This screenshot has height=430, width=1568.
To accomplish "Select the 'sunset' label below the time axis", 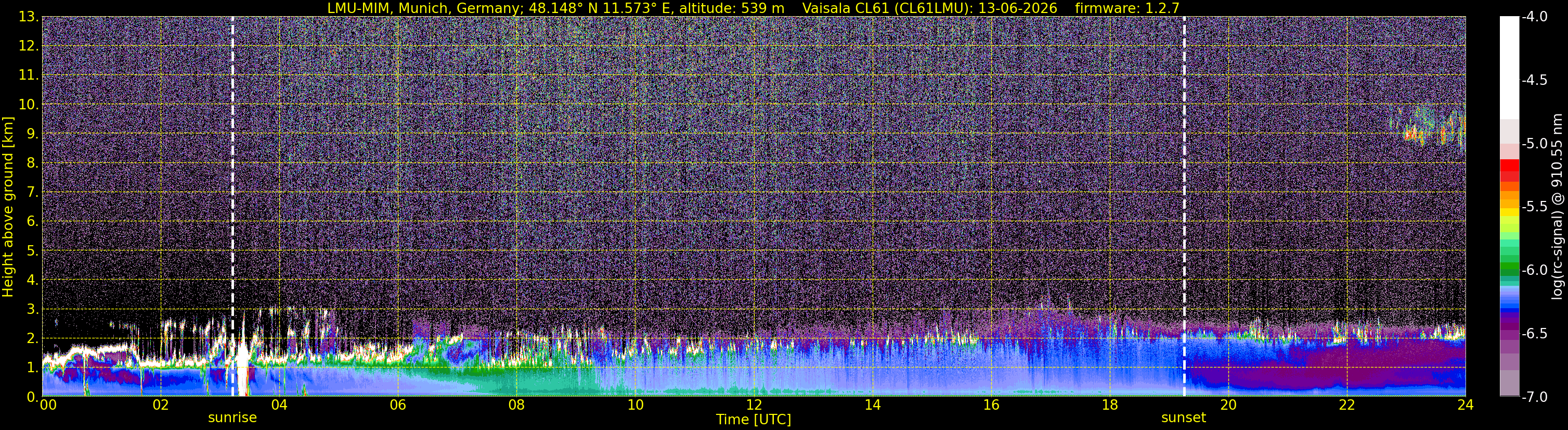I will click(1183, 418).
